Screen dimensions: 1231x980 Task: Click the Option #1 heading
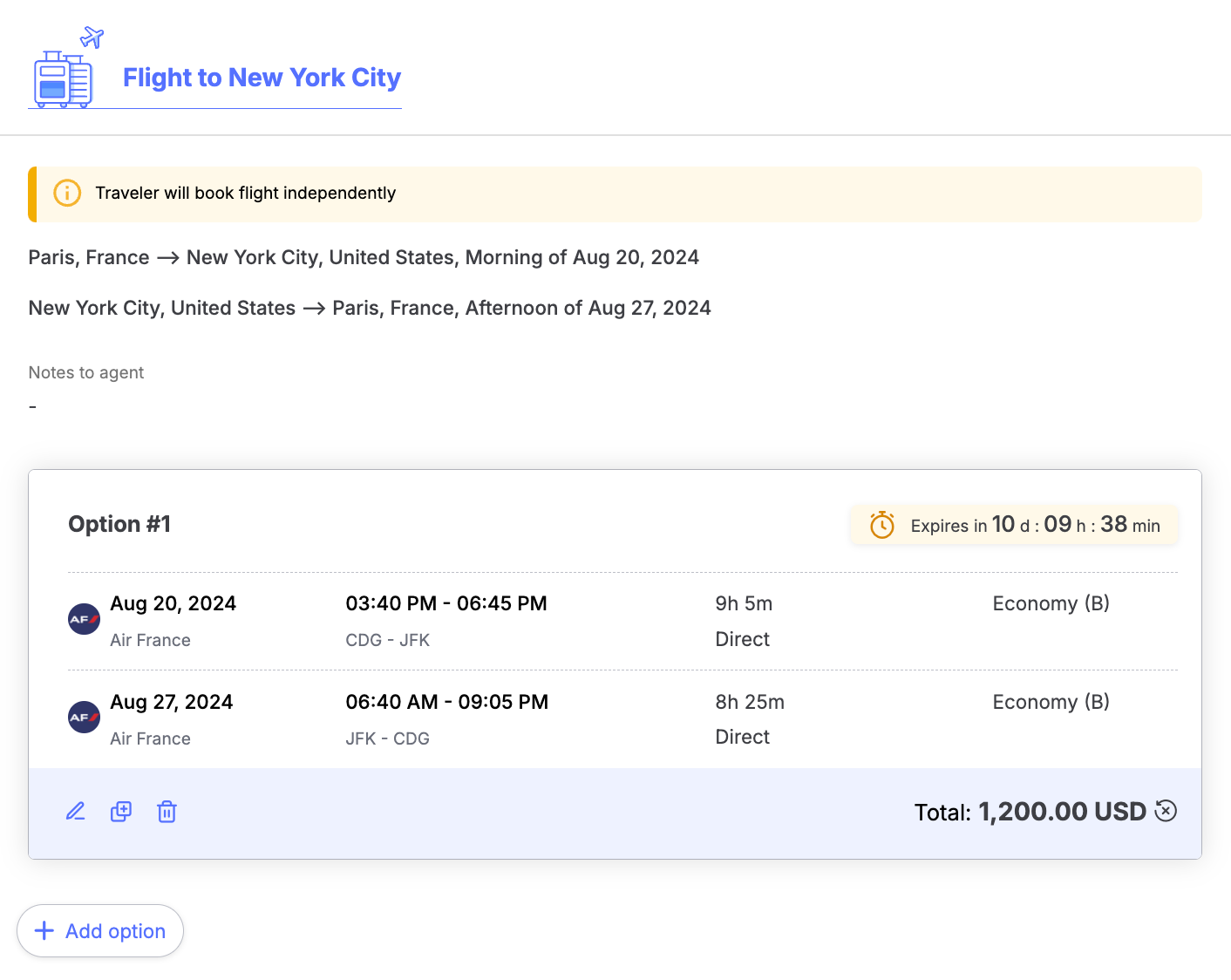click(119, 524)
